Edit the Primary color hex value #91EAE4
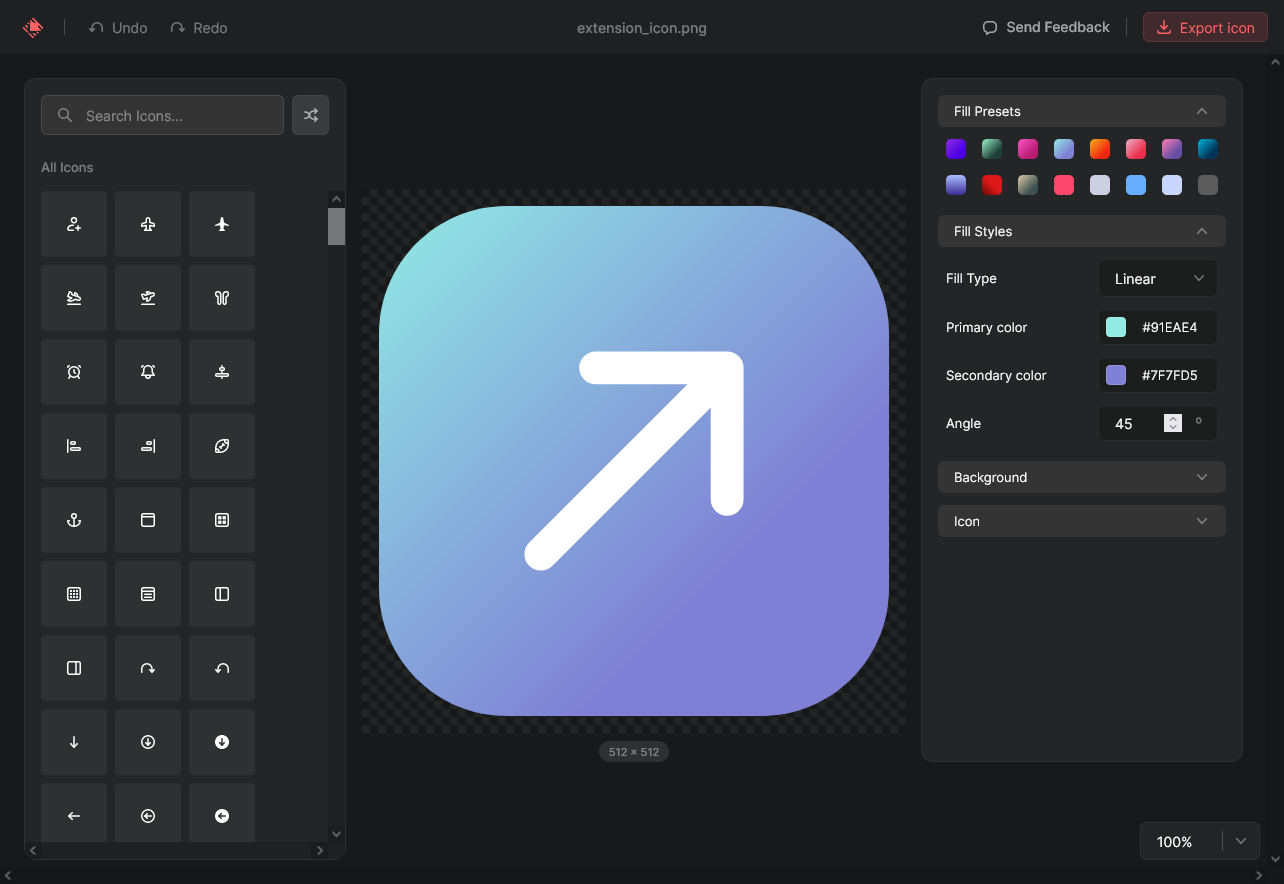1284x884 pixels. point(1170,327)
